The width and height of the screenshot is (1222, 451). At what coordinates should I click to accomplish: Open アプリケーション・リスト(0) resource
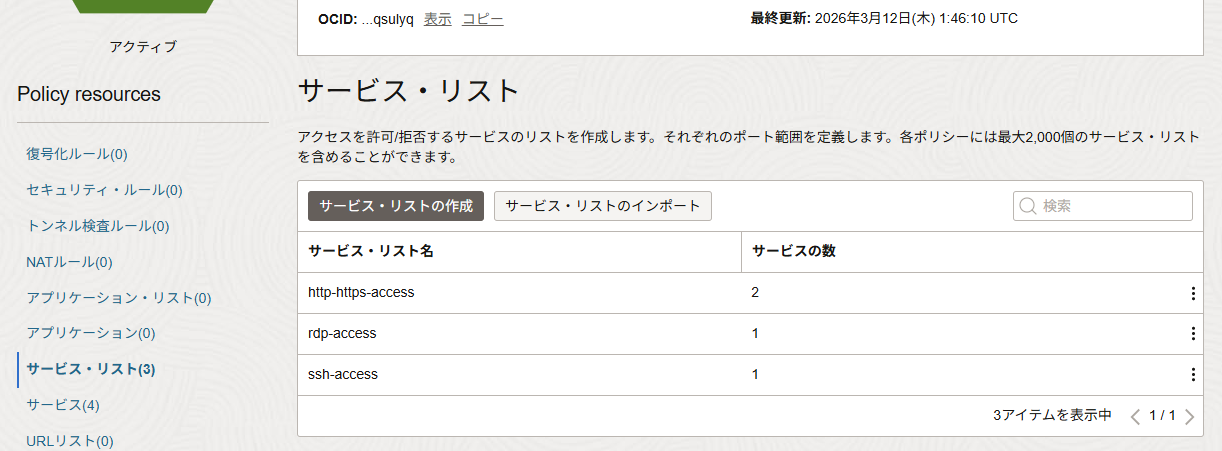pyautogui.click(x=119, y=298)
